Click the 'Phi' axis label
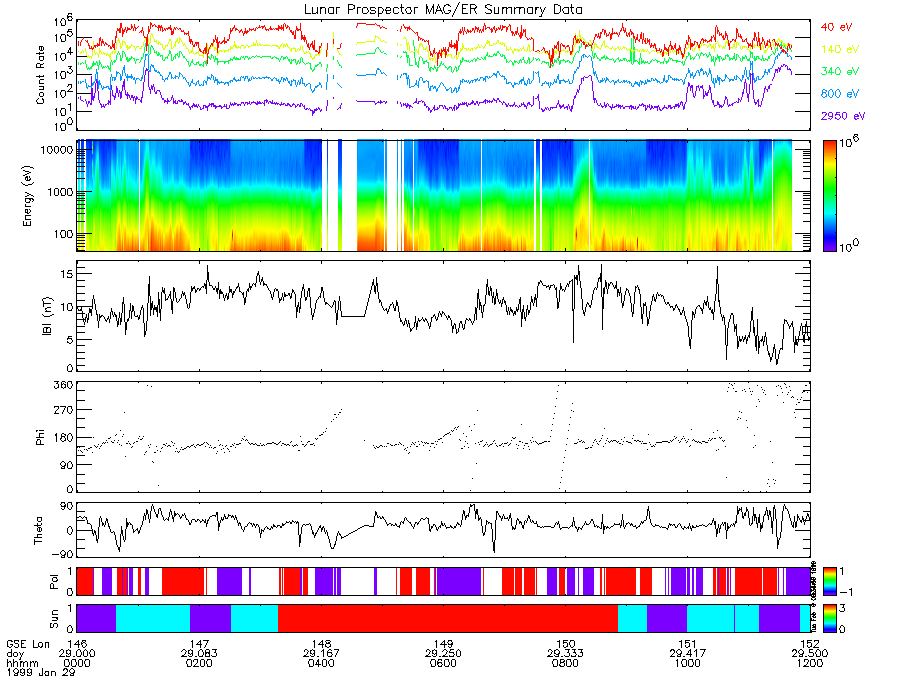The width and height of the screenshot is (900, 700). click(40, 437)
